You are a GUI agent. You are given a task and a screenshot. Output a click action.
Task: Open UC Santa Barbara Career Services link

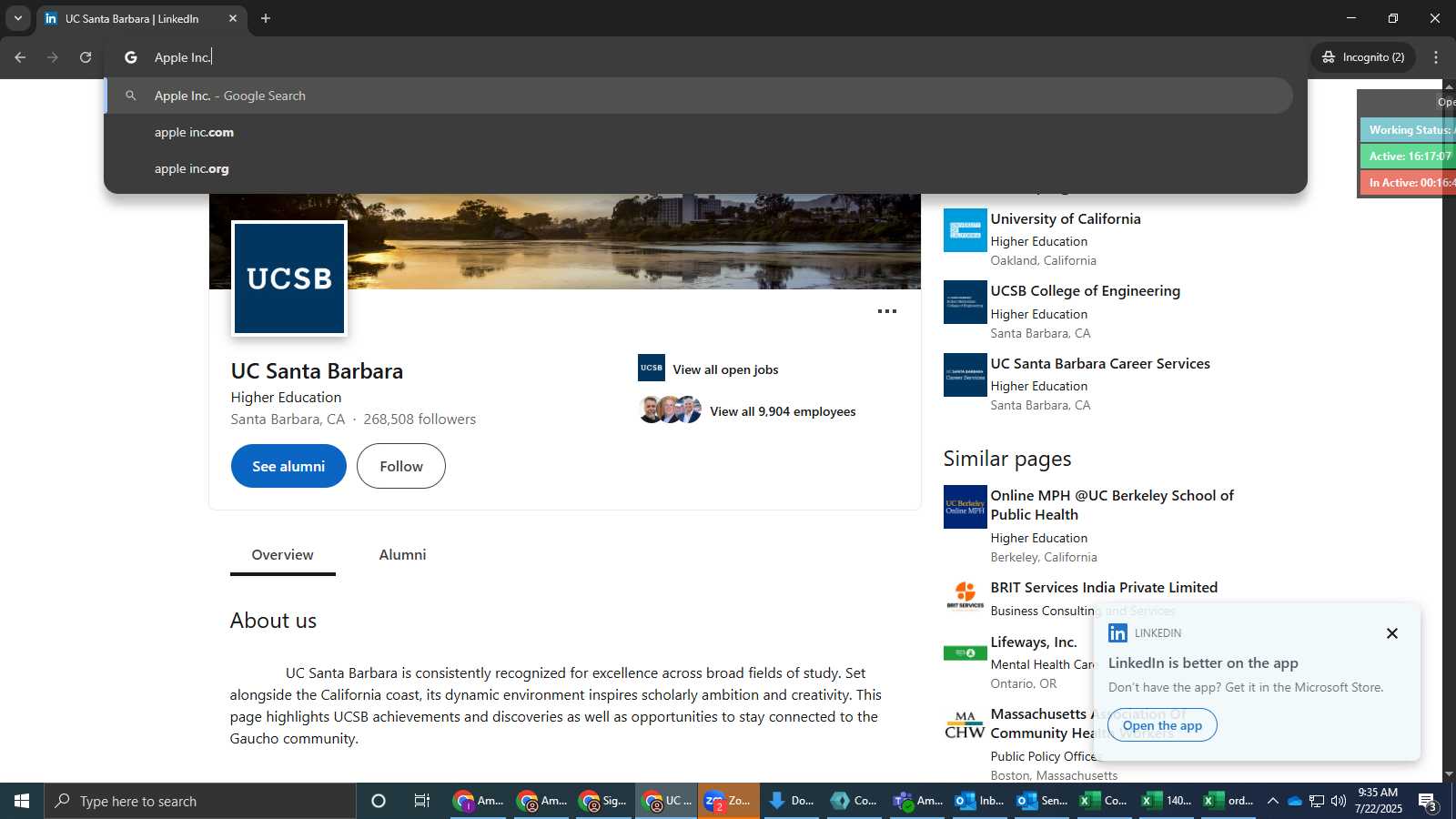1100,363
